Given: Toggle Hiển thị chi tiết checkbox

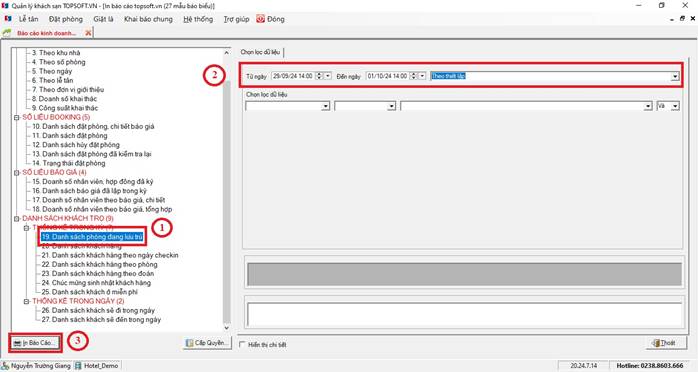Looking at the screenshot, I should click(242, 344).
